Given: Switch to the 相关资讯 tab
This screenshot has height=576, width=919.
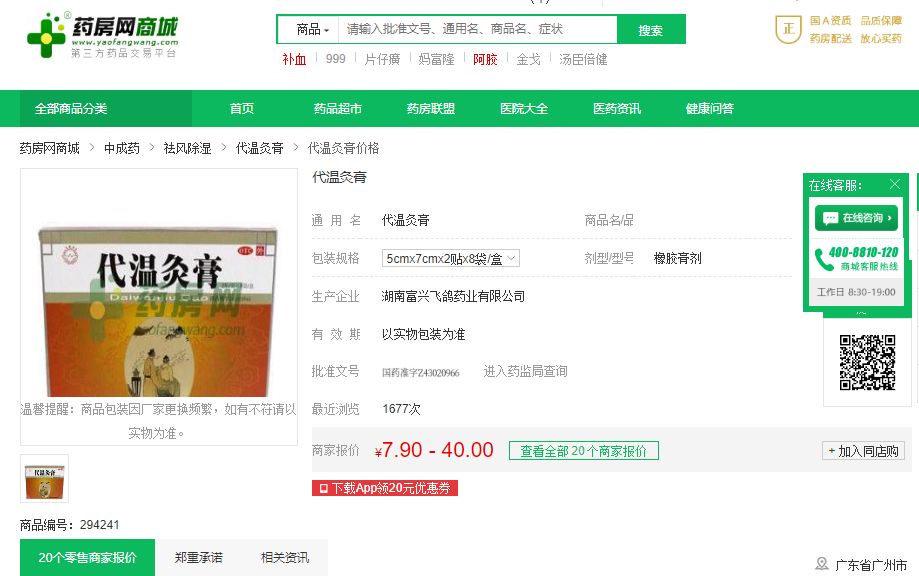Looking at the screenshot, I should (x=285, y=557).
